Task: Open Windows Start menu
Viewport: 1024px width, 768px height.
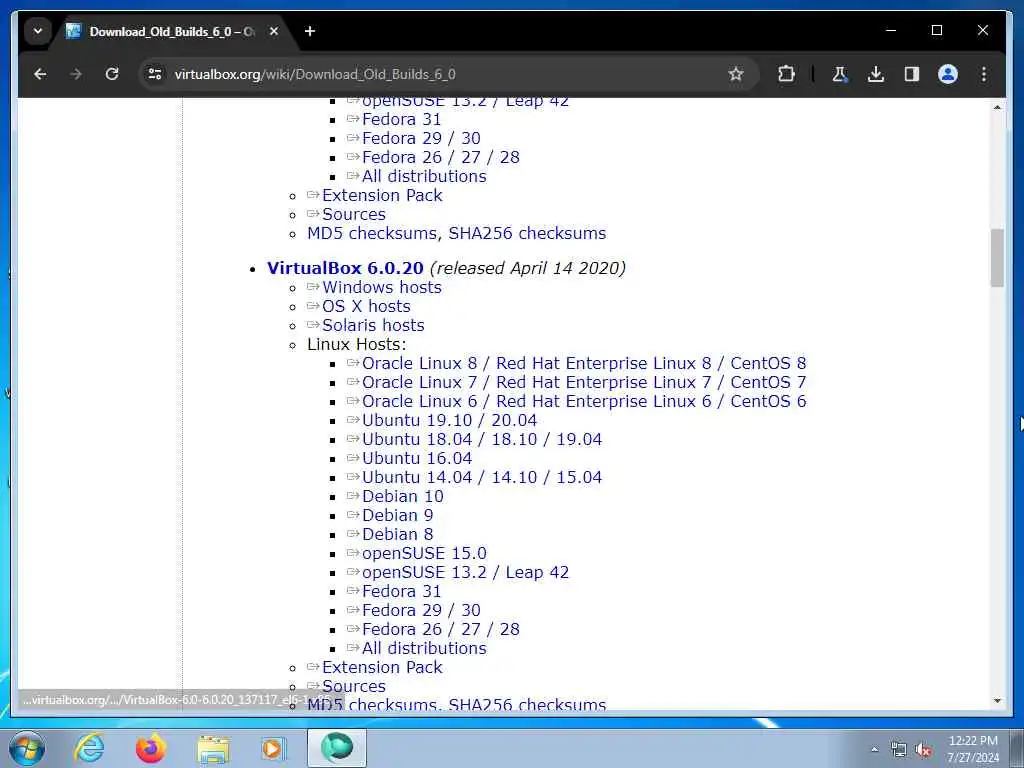Action: (27, 748)
